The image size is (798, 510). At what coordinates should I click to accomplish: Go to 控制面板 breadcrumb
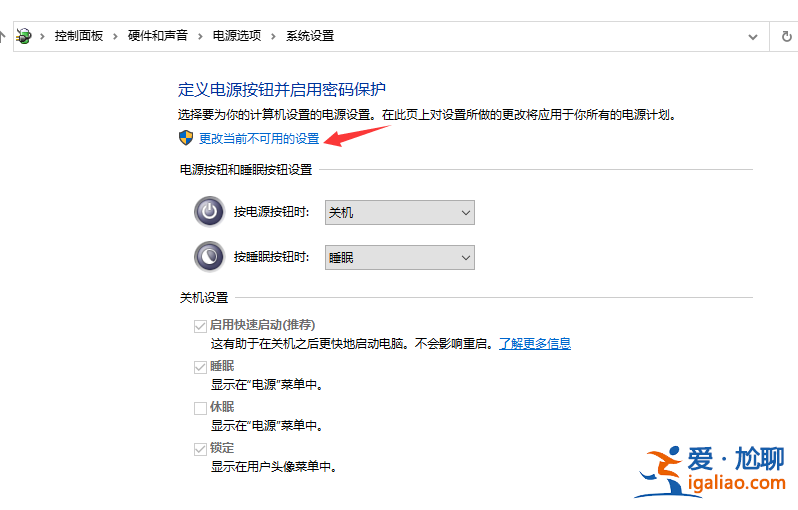79,36
